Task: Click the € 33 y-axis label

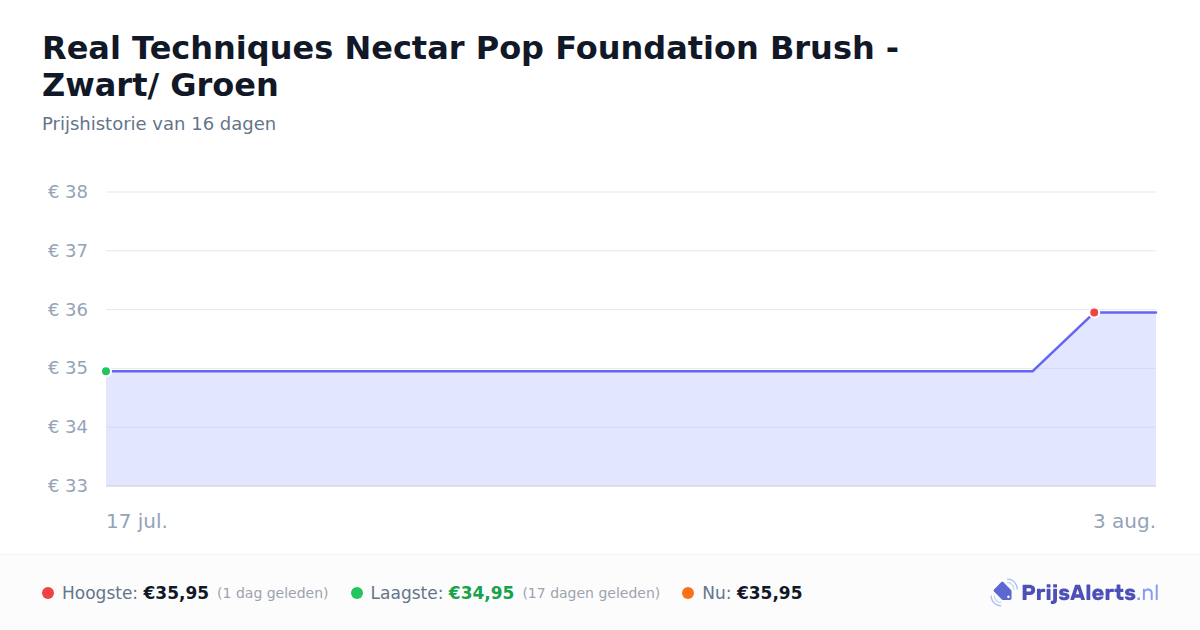Action: pos(67,486)
